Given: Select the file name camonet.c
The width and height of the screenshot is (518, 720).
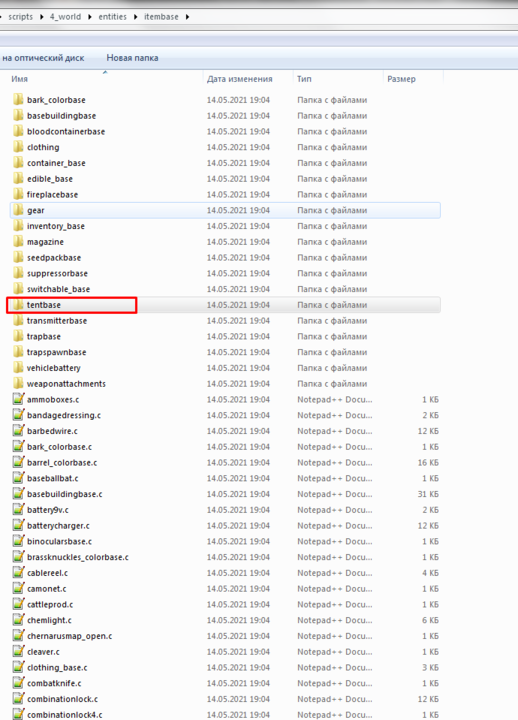Looking at the screenshot, I should click(x=46, y=589).
